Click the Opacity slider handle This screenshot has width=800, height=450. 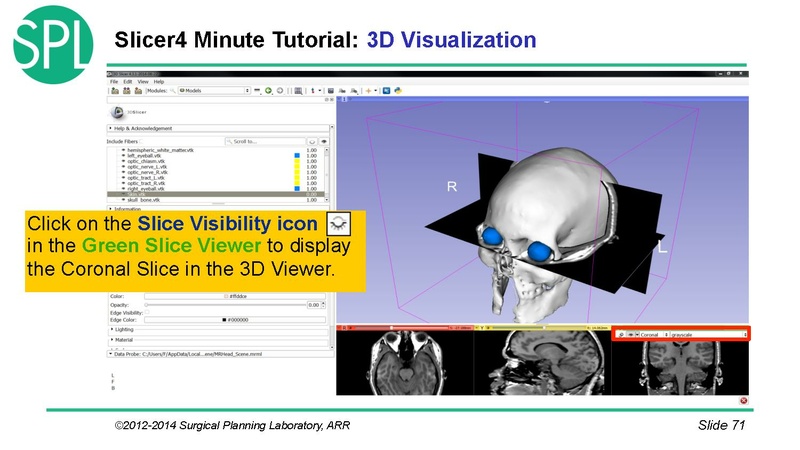[146, 305]
